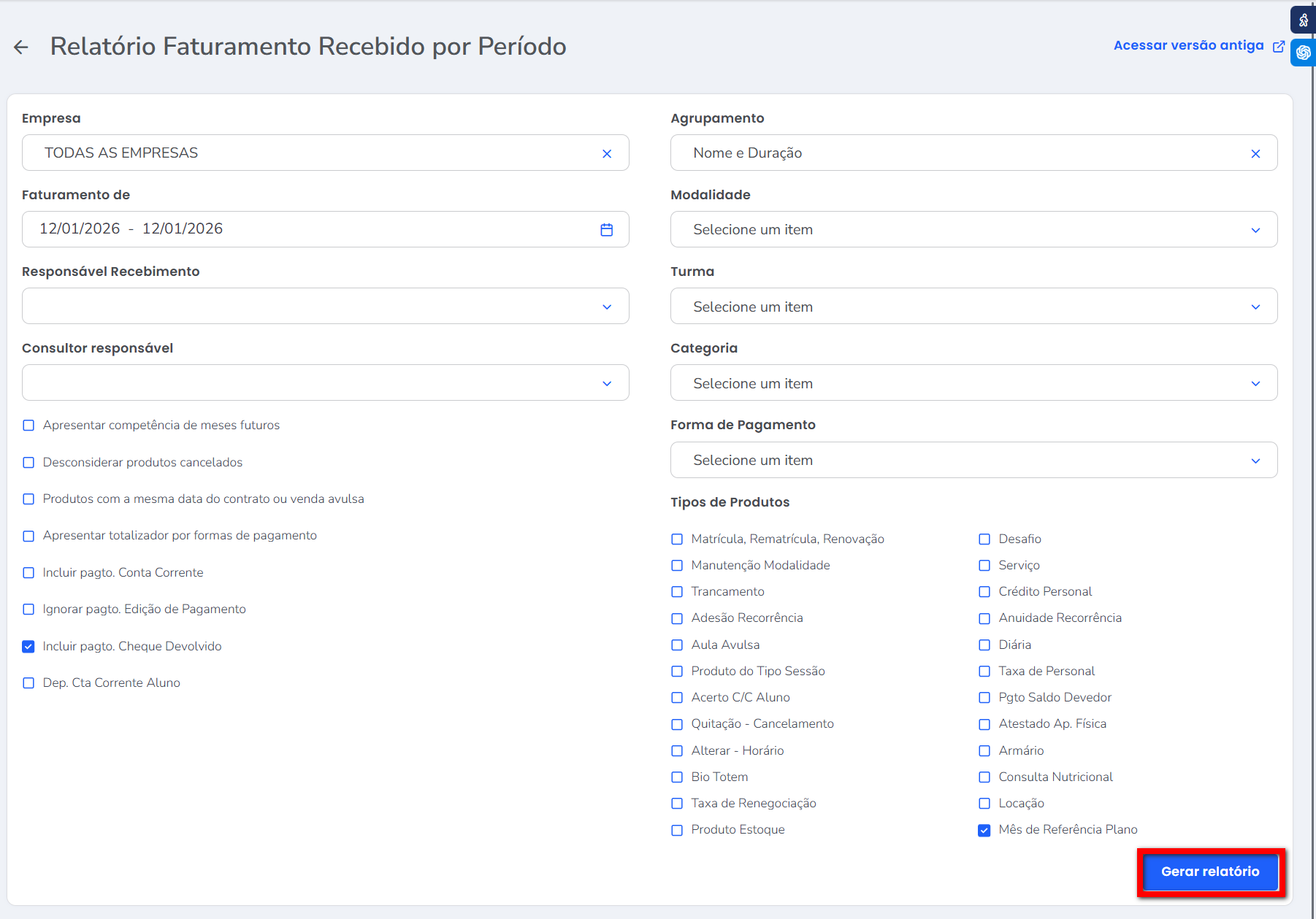Viewport: 1316px width, 919px height.
Task: Open the Forma de Pagamento dropdown
Action: (1255, 461)
